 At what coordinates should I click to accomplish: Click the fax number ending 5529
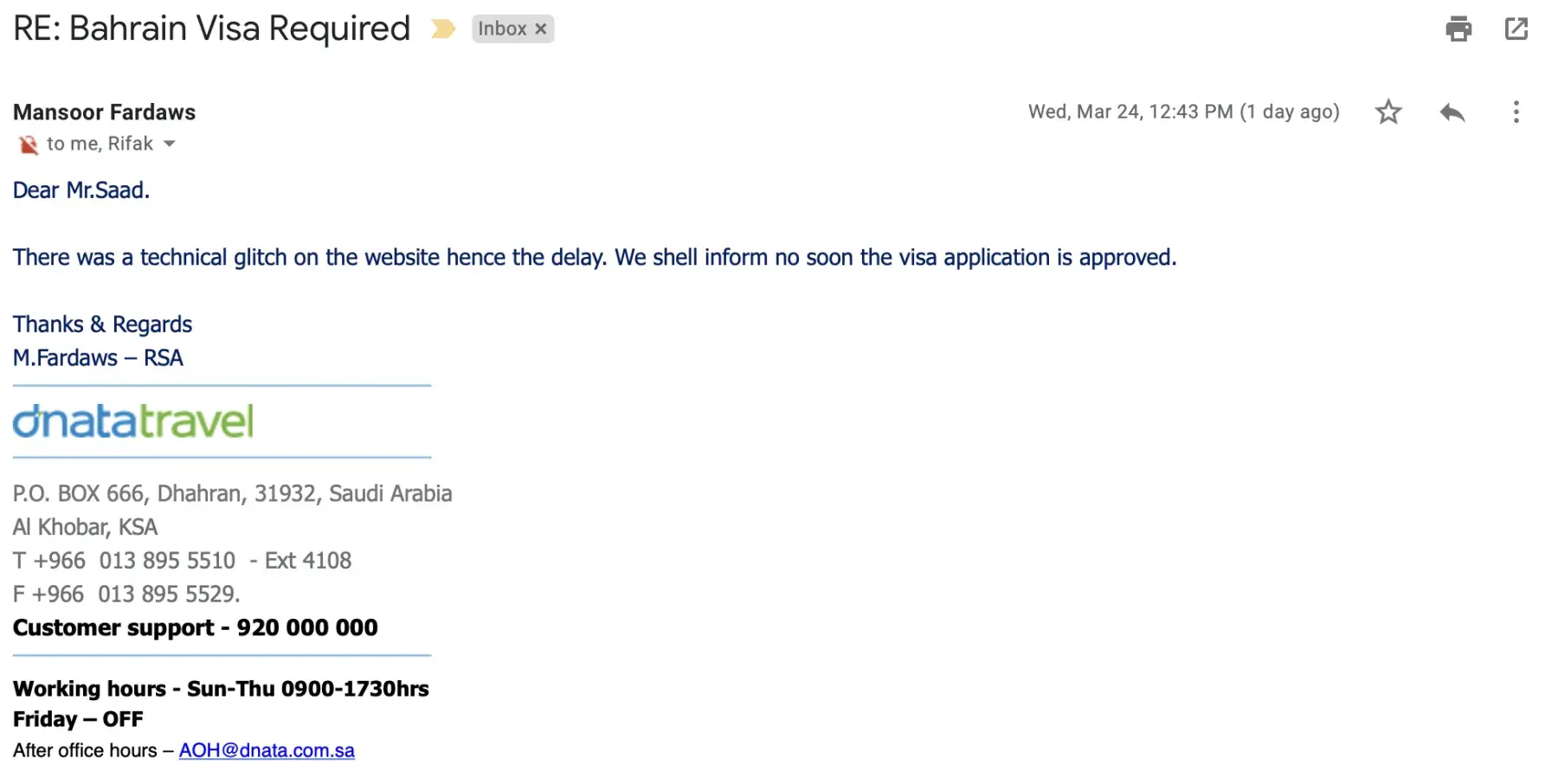[x=168, y=594]
